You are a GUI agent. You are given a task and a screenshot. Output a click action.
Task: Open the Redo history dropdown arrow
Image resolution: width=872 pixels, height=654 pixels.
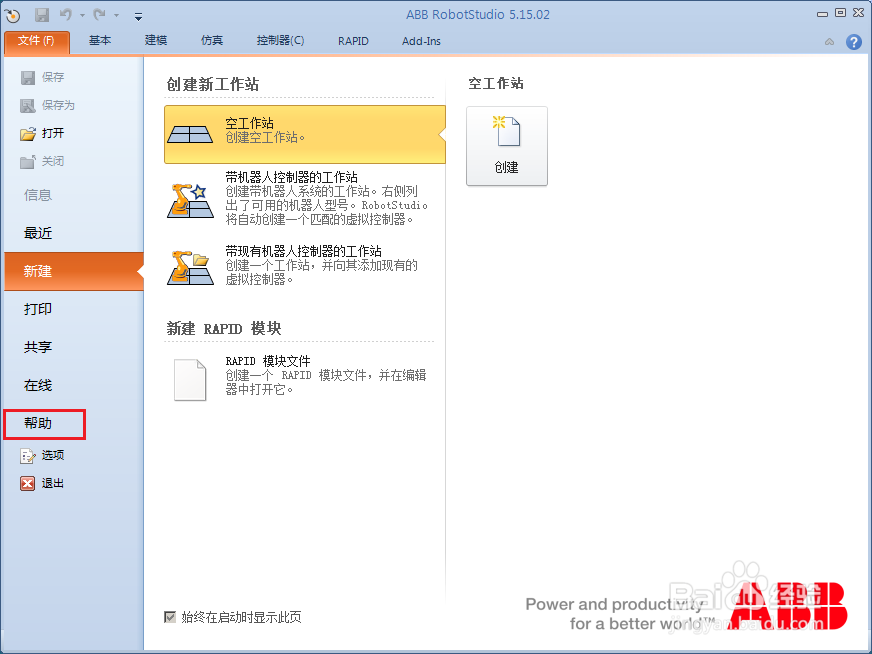coord(116,16)
